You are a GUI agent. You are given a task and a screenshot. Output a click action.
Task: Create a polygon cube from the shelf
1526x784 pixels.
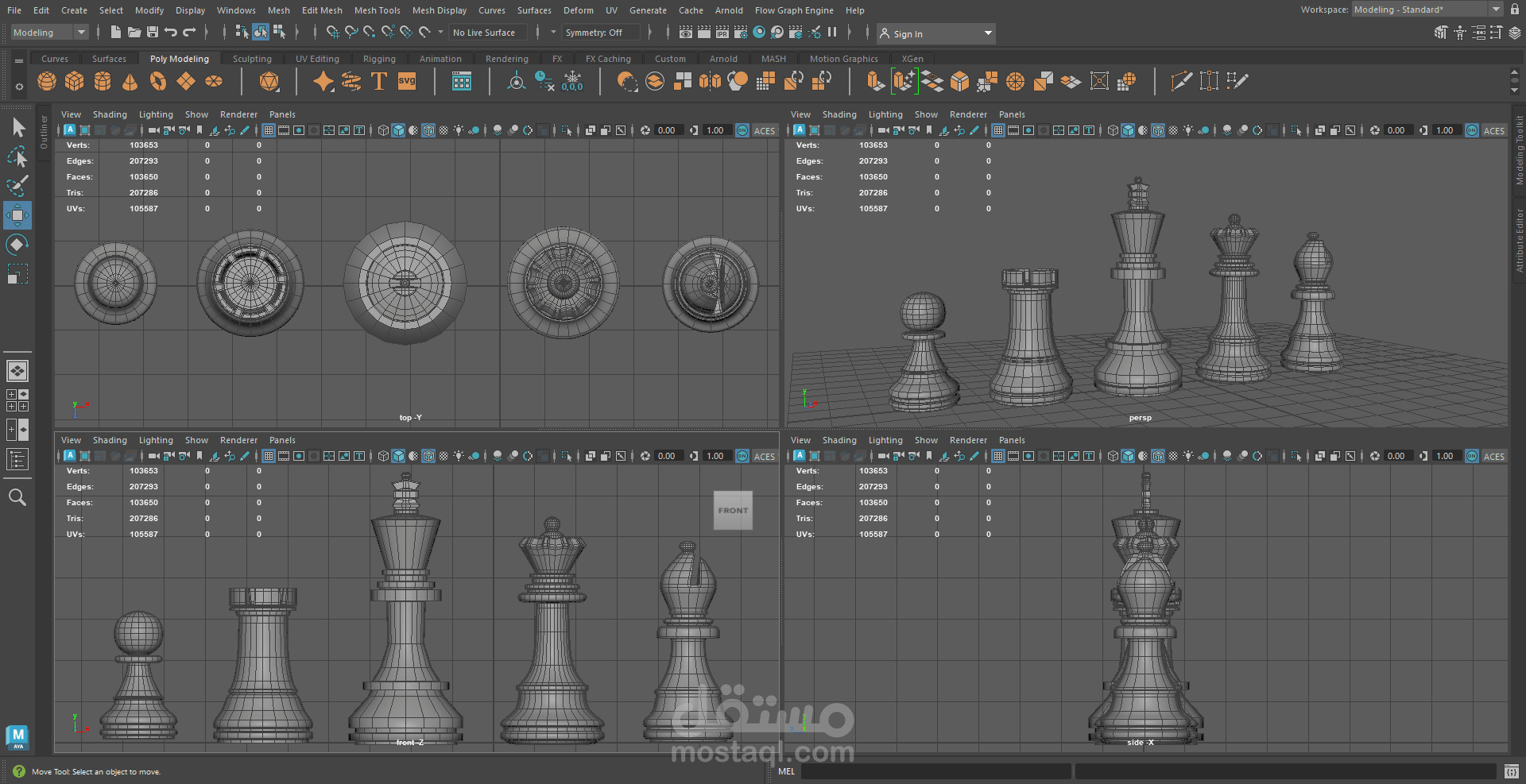pos(74,81)
